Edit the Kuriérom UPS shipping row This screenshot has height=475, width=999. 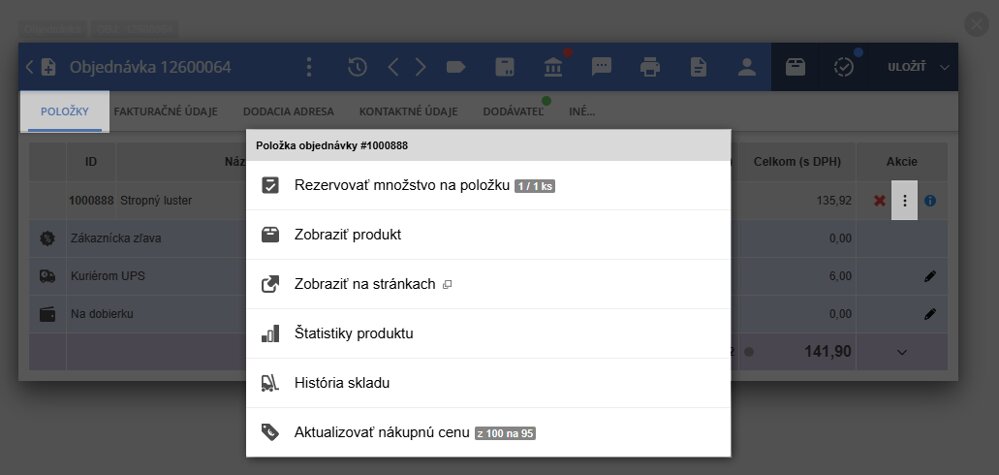(x=930, y=276)
